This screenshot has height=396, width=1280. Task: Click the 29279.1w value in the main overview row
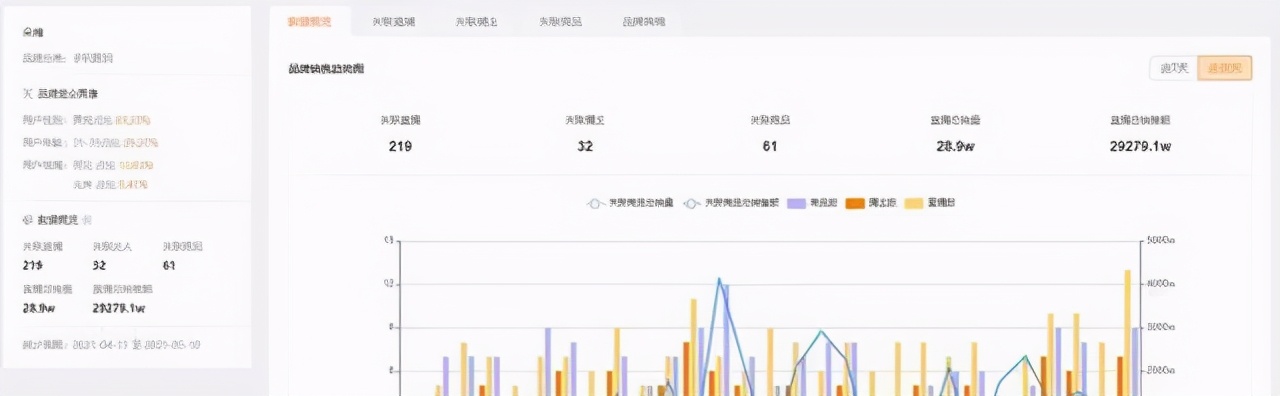tap(1140, 146)
